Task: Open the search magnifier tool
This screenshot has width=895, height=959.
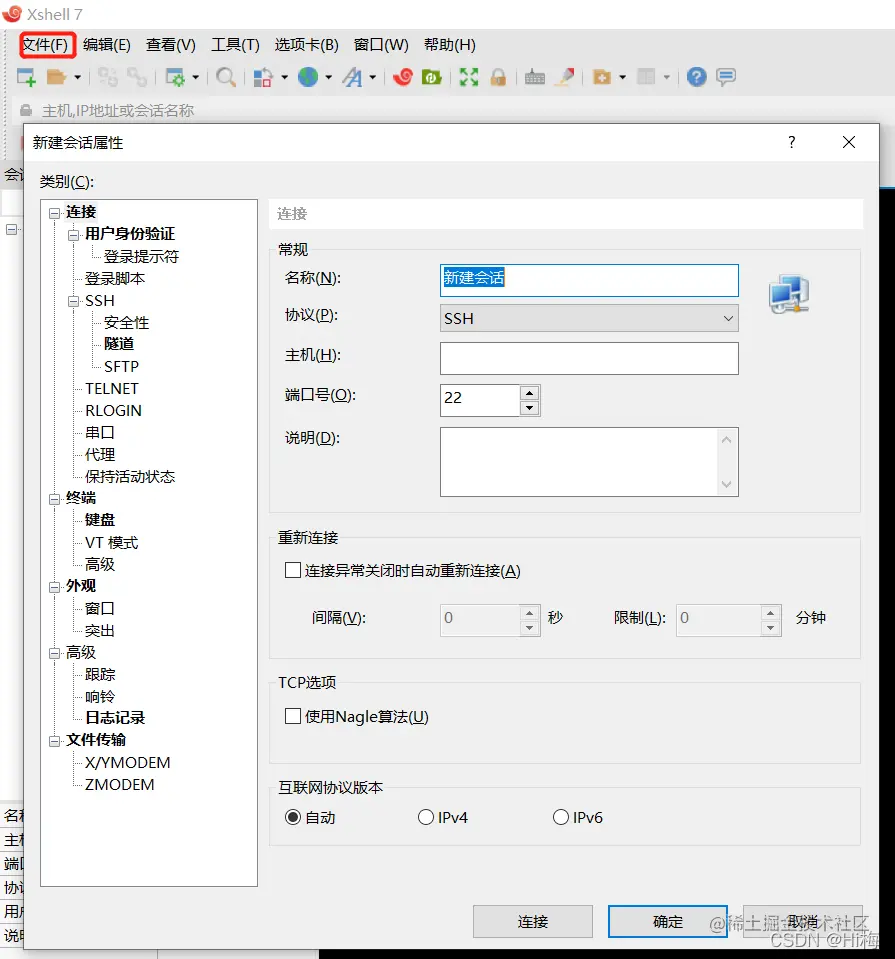Action: coord(226,77)
